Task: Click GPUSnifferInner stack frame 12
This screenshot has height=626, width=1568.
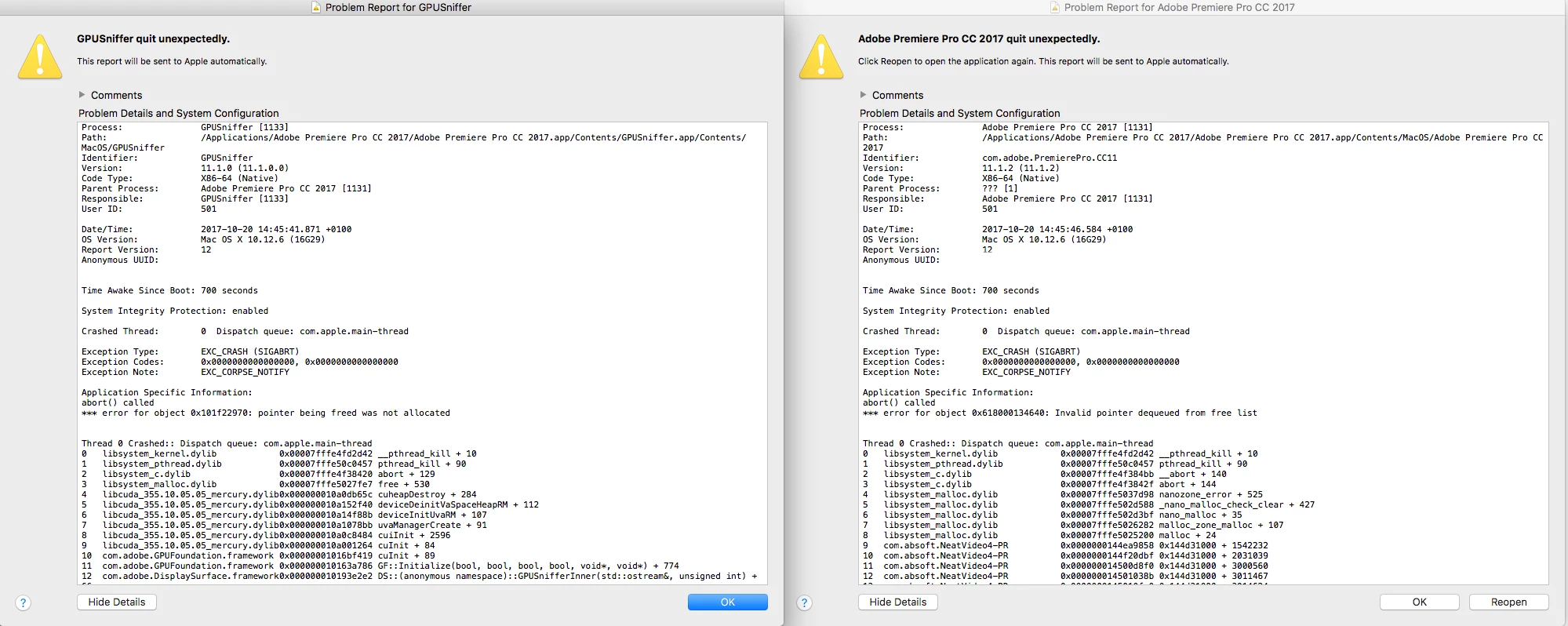Action: tap(420, 576)
